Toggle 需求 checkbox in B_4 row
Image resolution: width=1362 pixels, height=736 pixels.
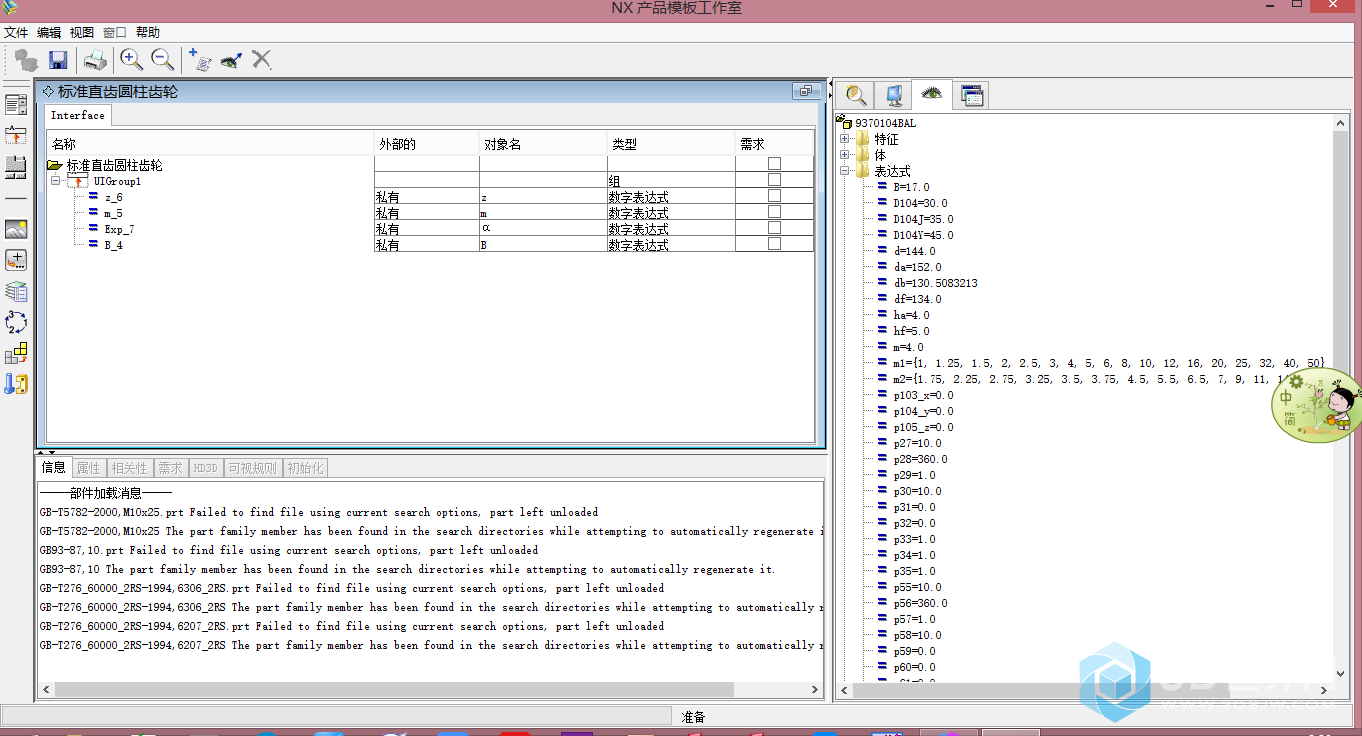[x=774, y=244]
